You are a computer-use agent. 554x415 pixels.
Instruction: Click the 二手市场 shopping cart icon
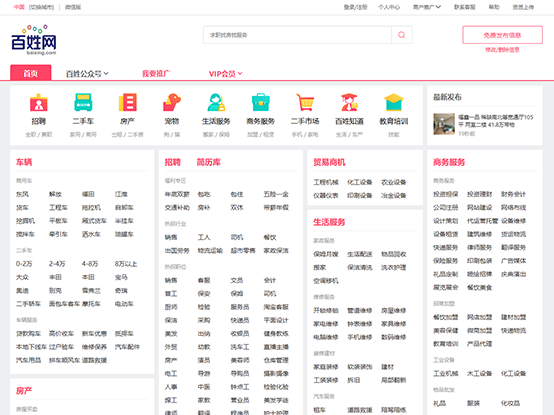(305, 102)
